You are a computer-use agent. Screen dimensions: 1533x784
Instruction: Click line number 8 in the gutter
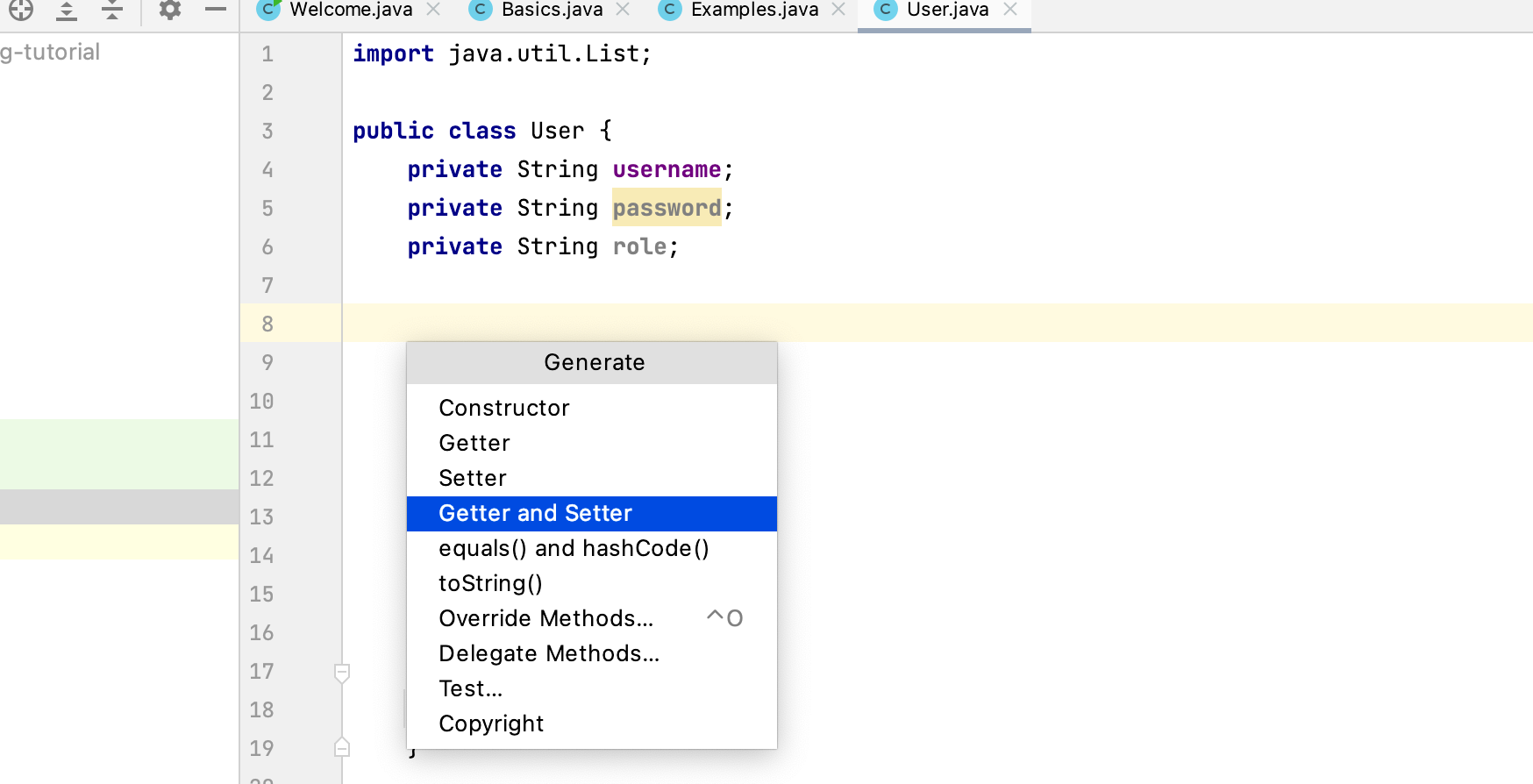pos(267,324)
